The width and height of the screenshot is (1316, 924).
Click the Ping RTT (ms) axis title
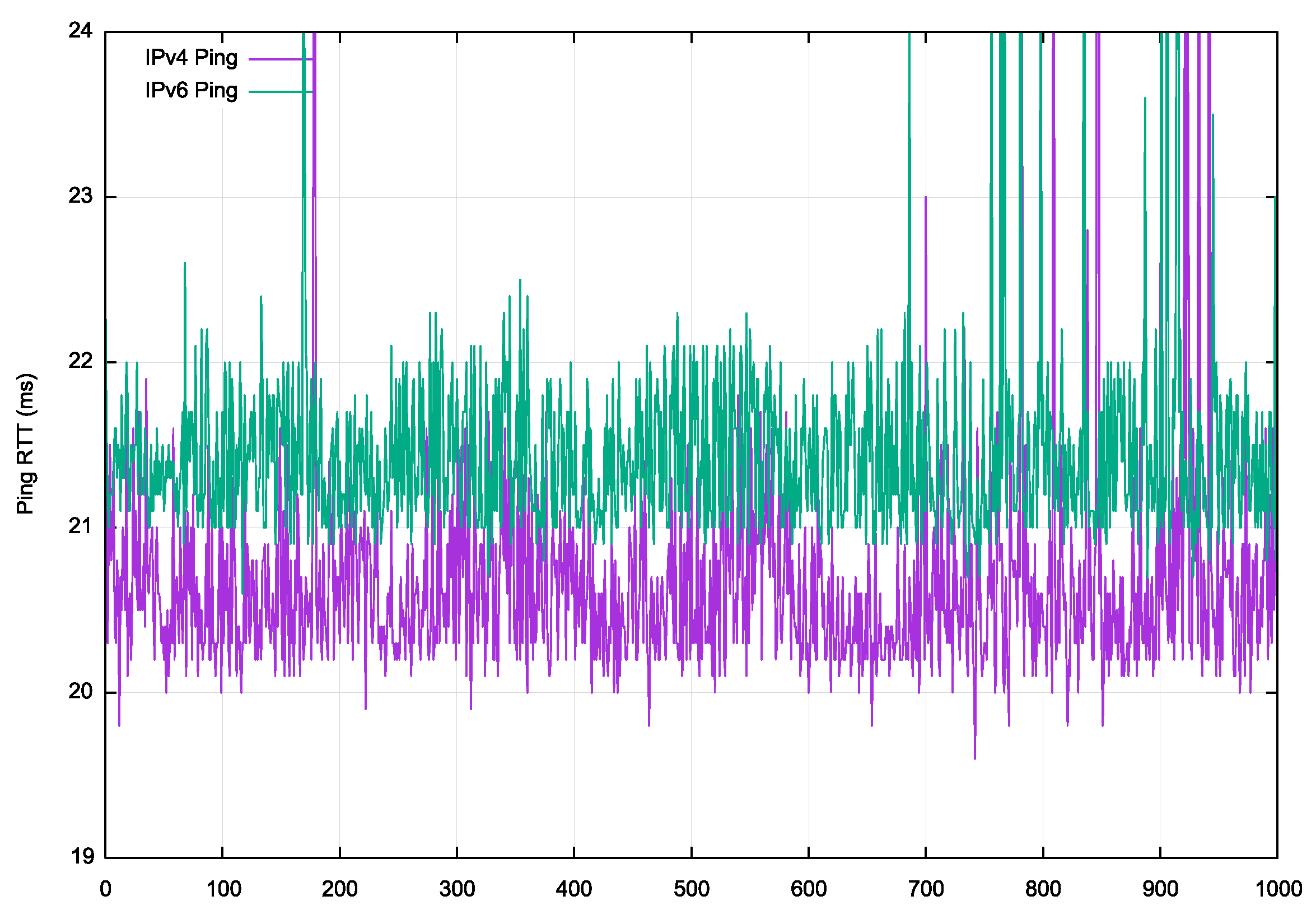(26, 444)
